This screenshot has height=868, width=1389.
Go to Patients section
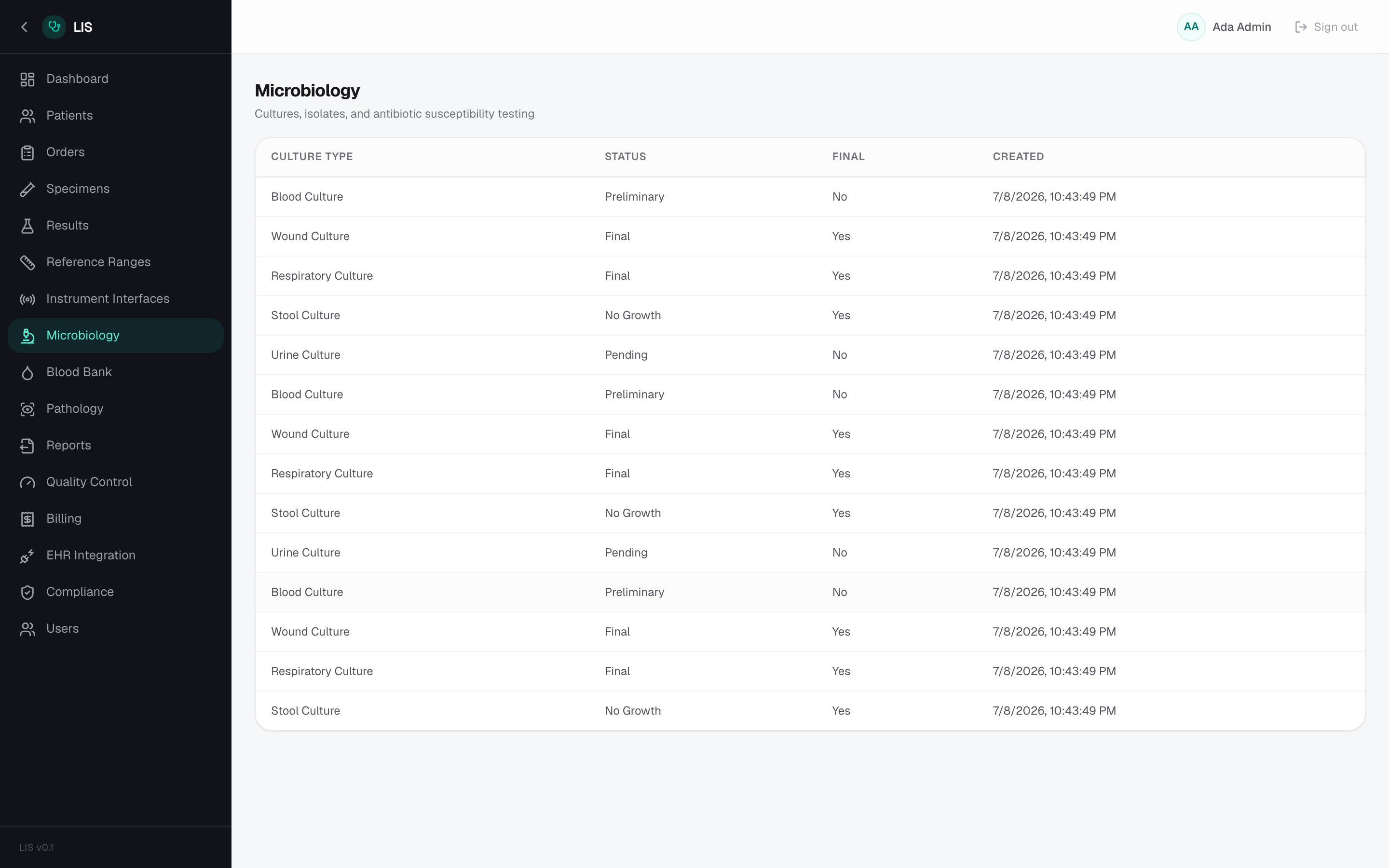[x=115, y=116]
